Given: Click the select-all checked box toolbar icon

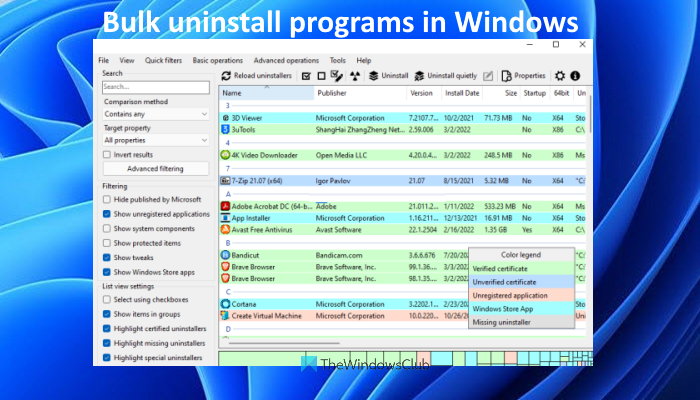Looking at the screenshot, I should [306, 76].
